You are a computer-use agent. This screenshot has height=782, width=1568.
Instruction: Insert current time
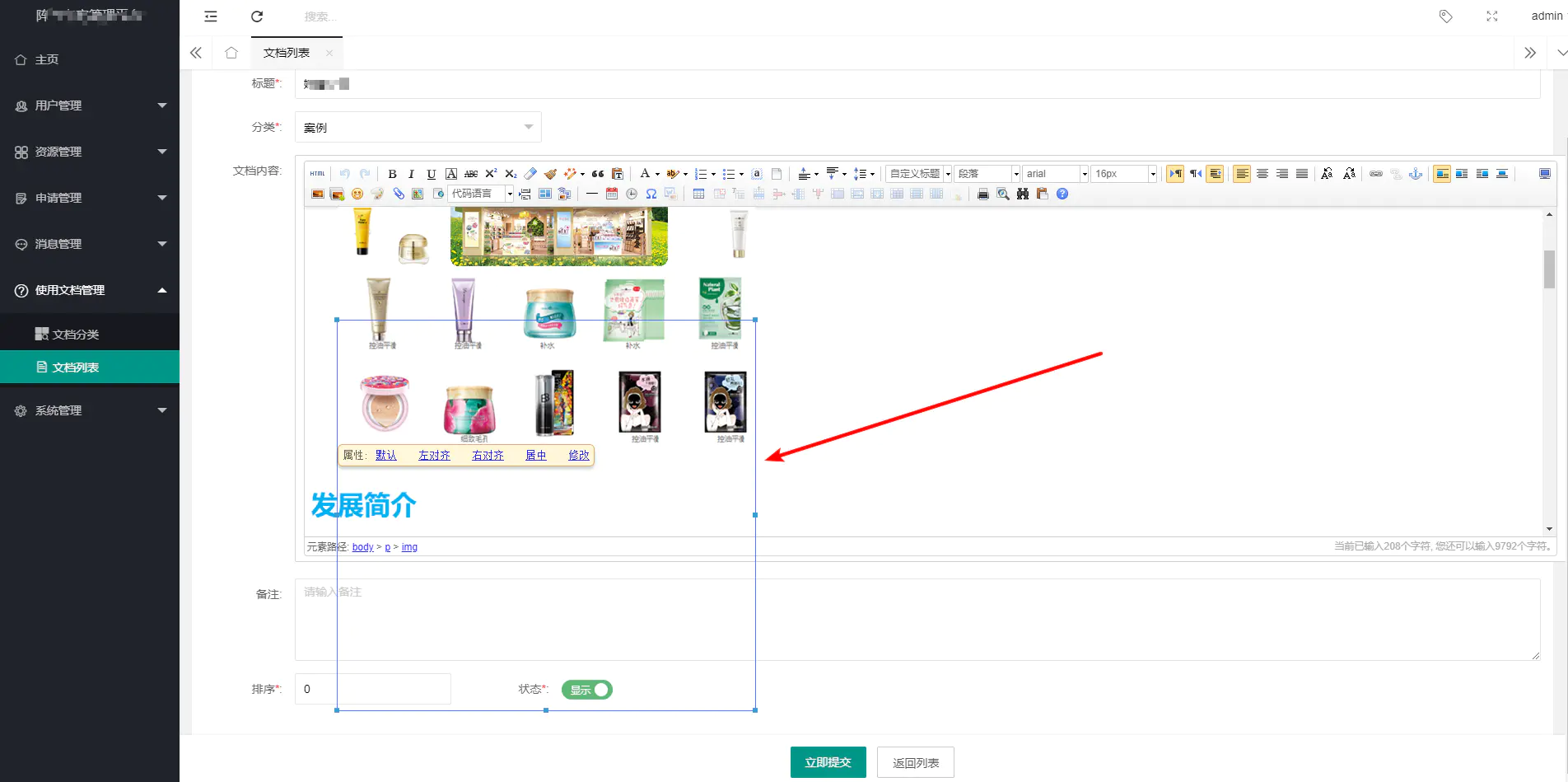[x=632, y=194]
